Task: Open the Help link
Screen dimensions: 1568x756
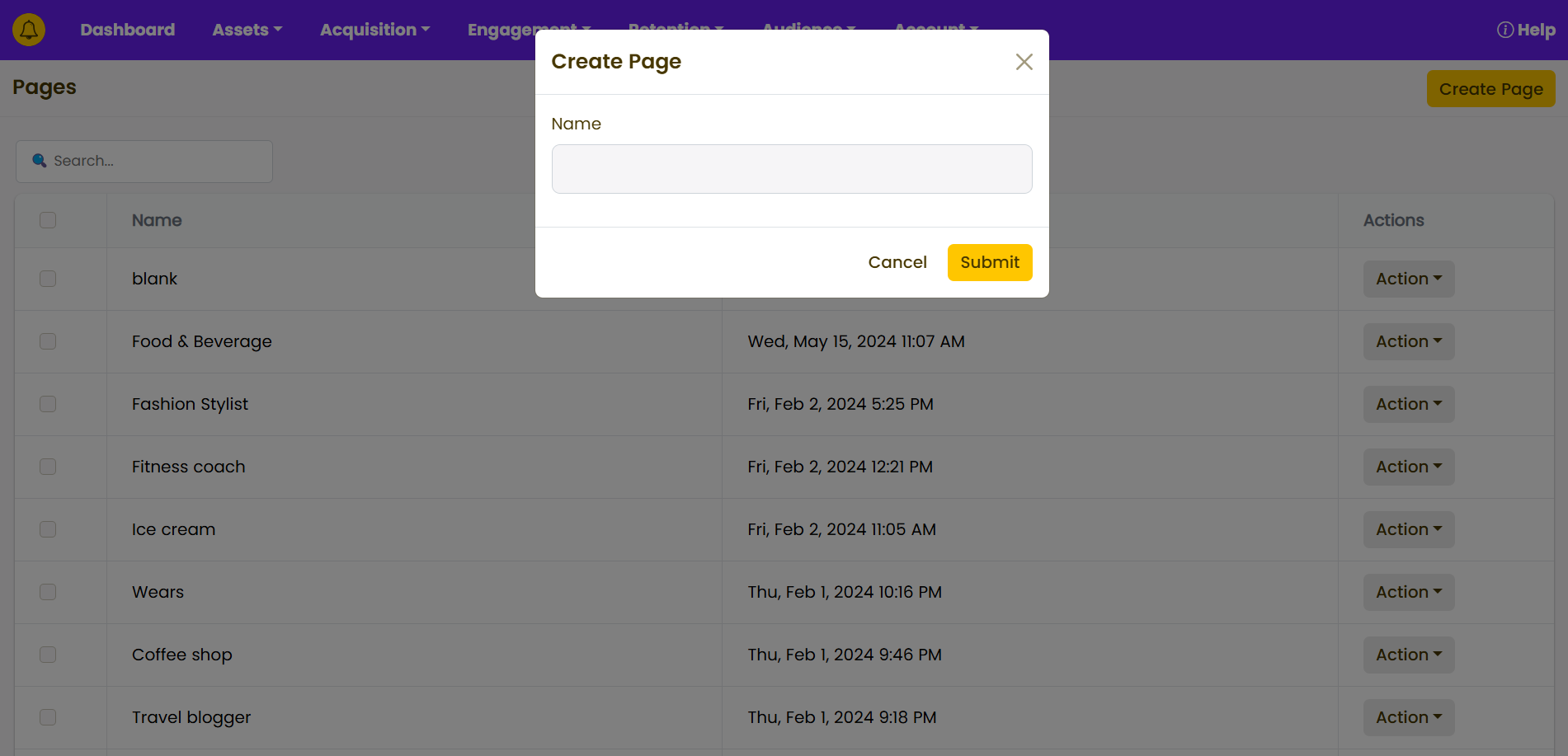Action: pos(1526,30)
